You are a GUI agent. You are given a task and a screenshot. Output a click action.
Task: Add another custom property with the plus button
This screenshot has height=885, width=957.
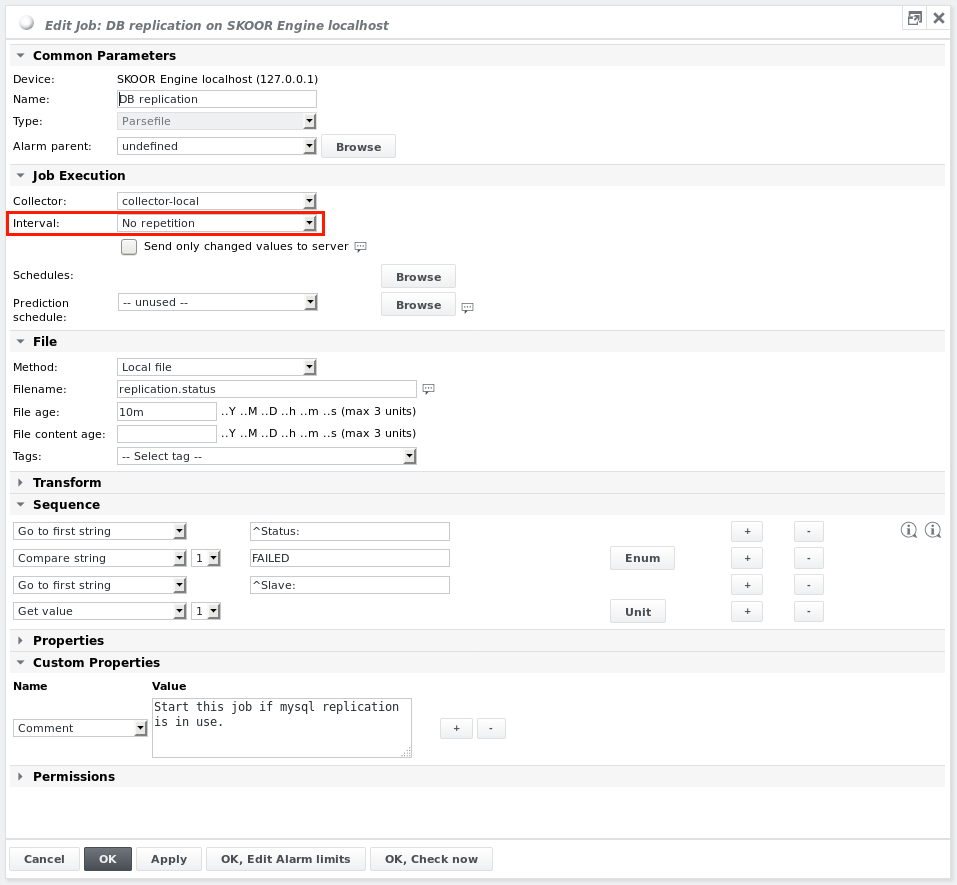click(456, 728)
